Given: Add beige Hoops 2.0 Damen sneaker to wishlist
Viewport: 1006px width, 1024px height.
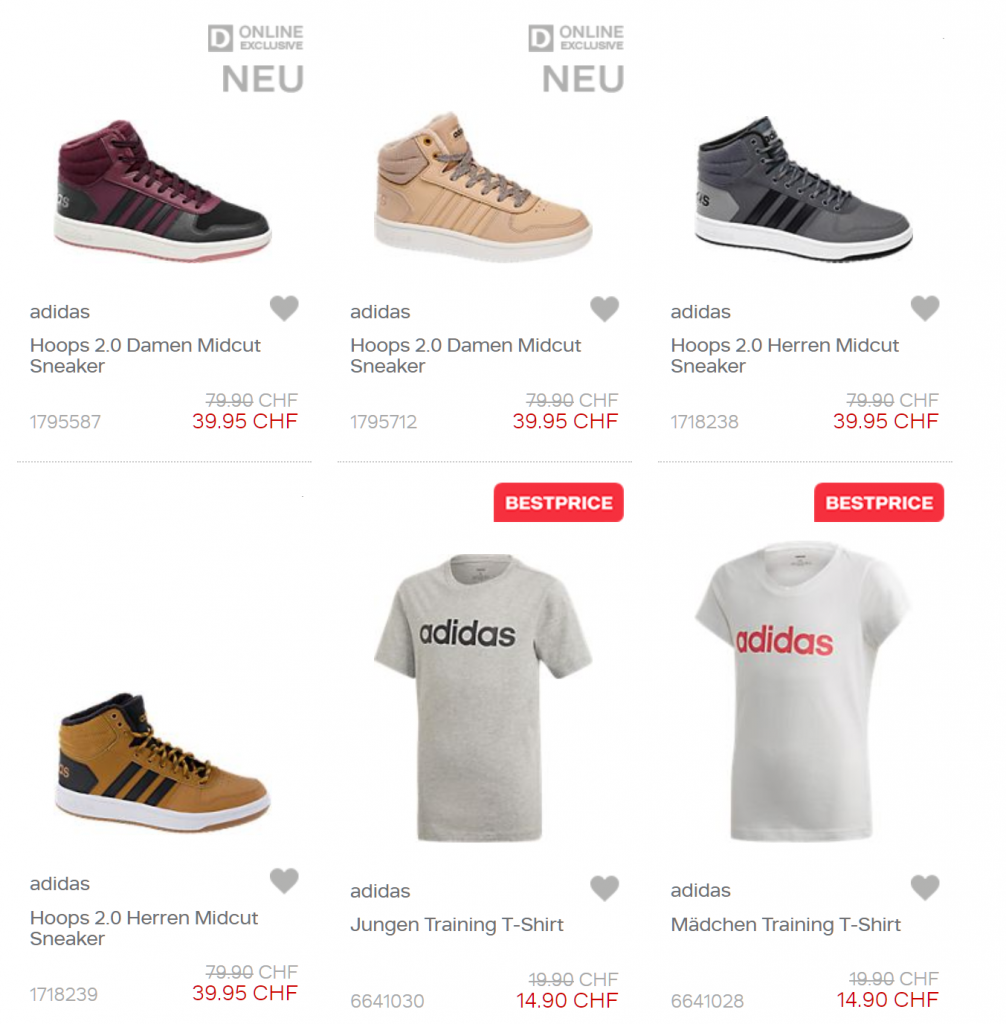Looking at the screenshot, I should point(604,309).
